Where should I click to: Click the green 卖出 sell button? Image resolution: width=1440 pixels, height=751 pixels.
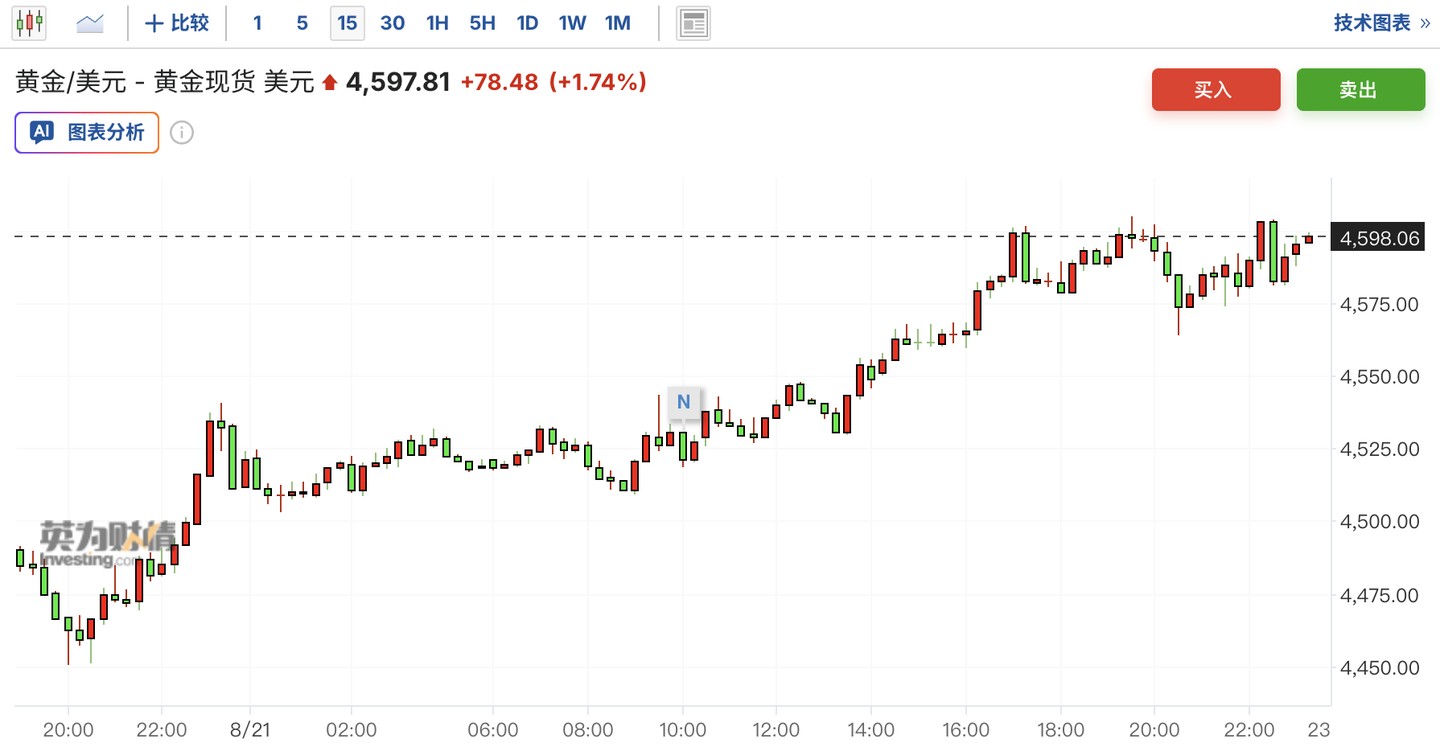point(1361,89)
